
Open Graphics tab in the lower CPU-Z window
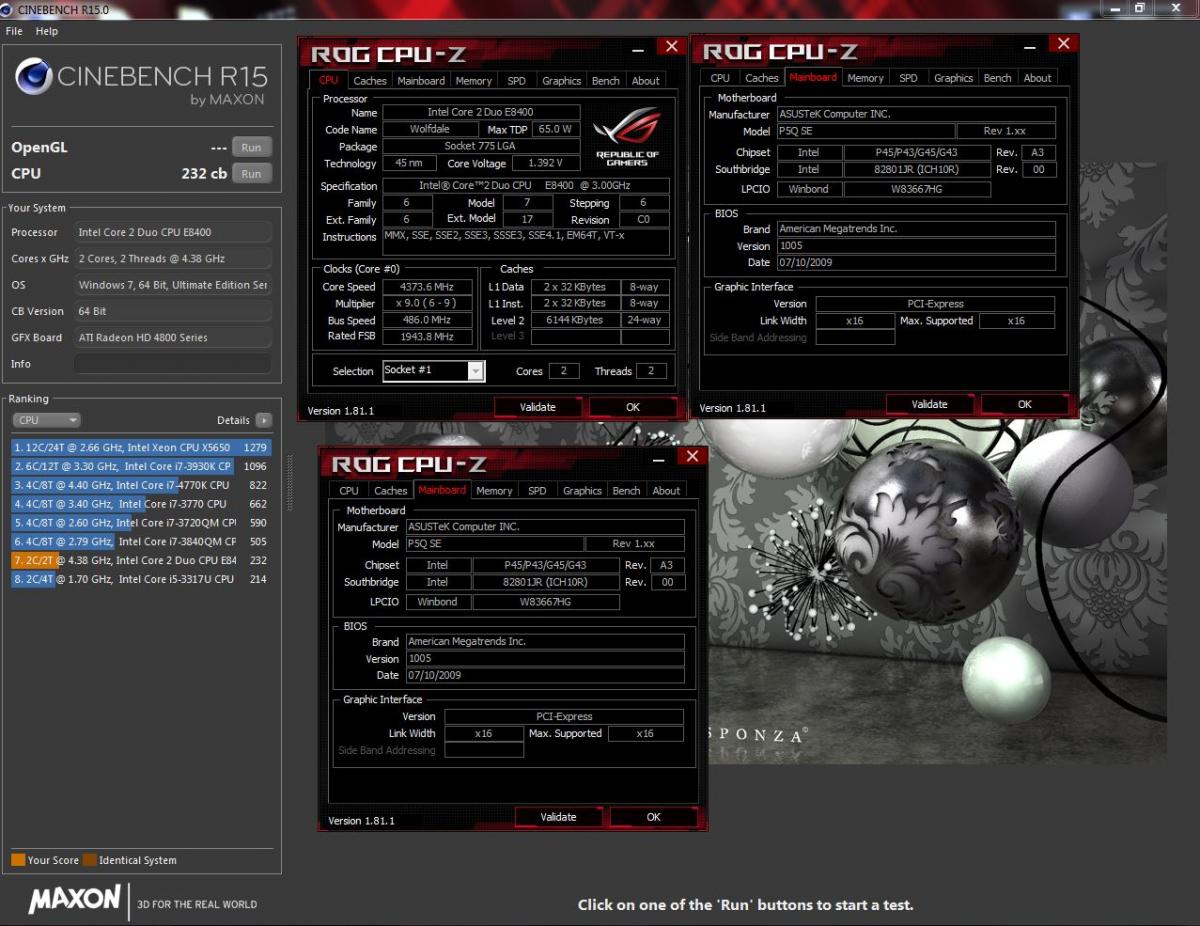582,491
